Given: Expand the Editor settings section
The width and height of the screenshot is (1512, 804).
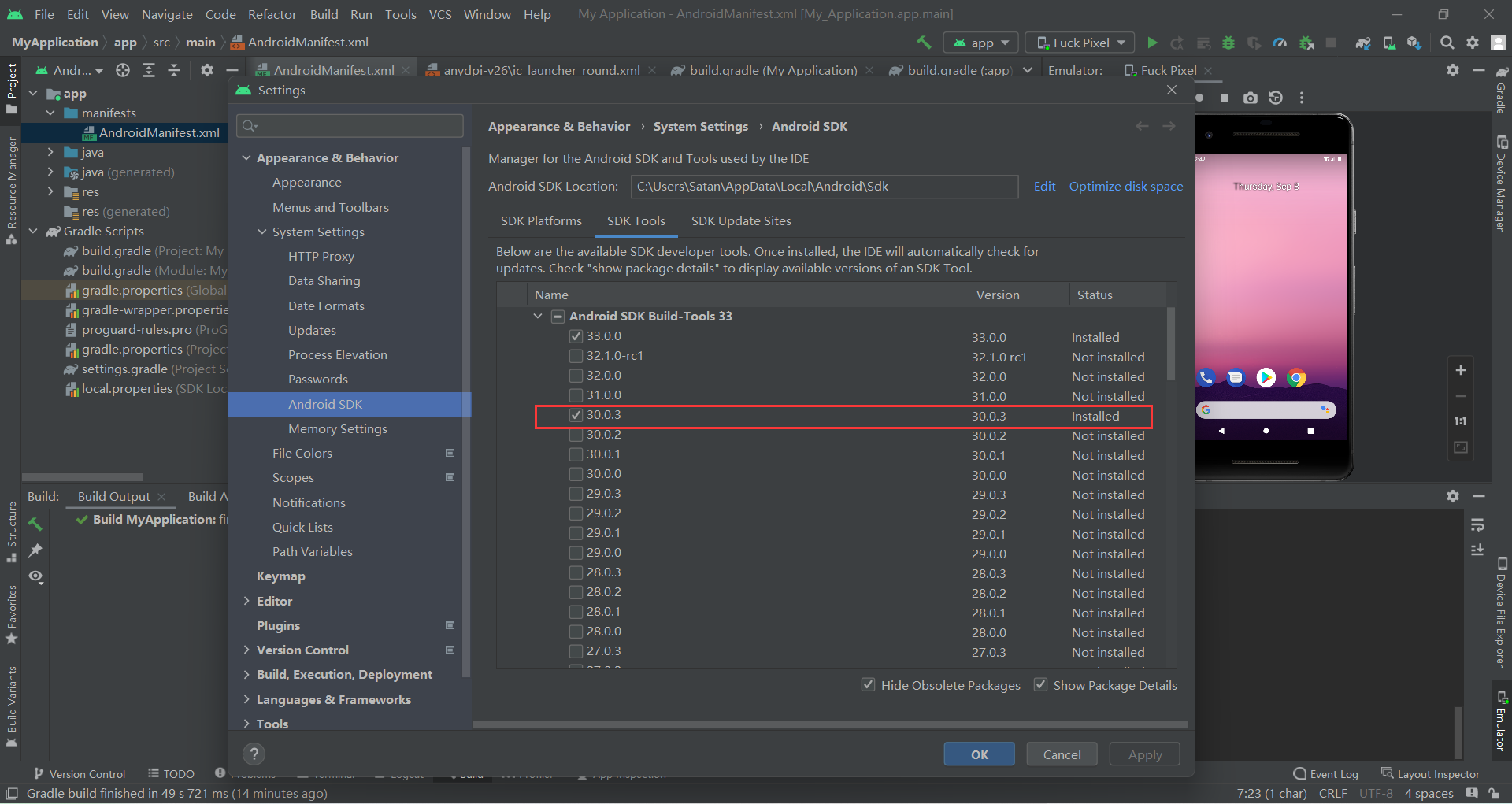Looking at the screenshot, I should [x=246, y=601].
